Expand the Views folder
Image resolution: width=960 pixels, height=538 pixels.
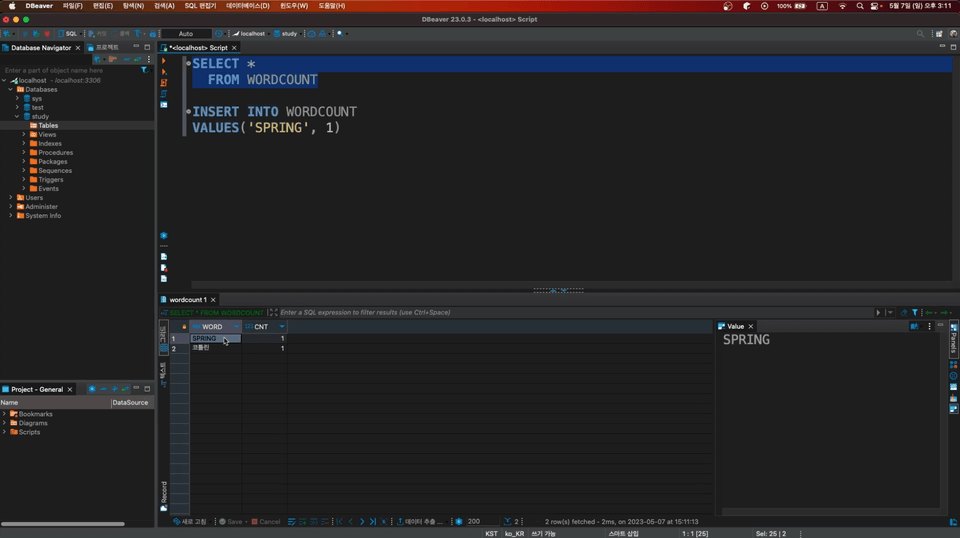[x=24, y=135]
